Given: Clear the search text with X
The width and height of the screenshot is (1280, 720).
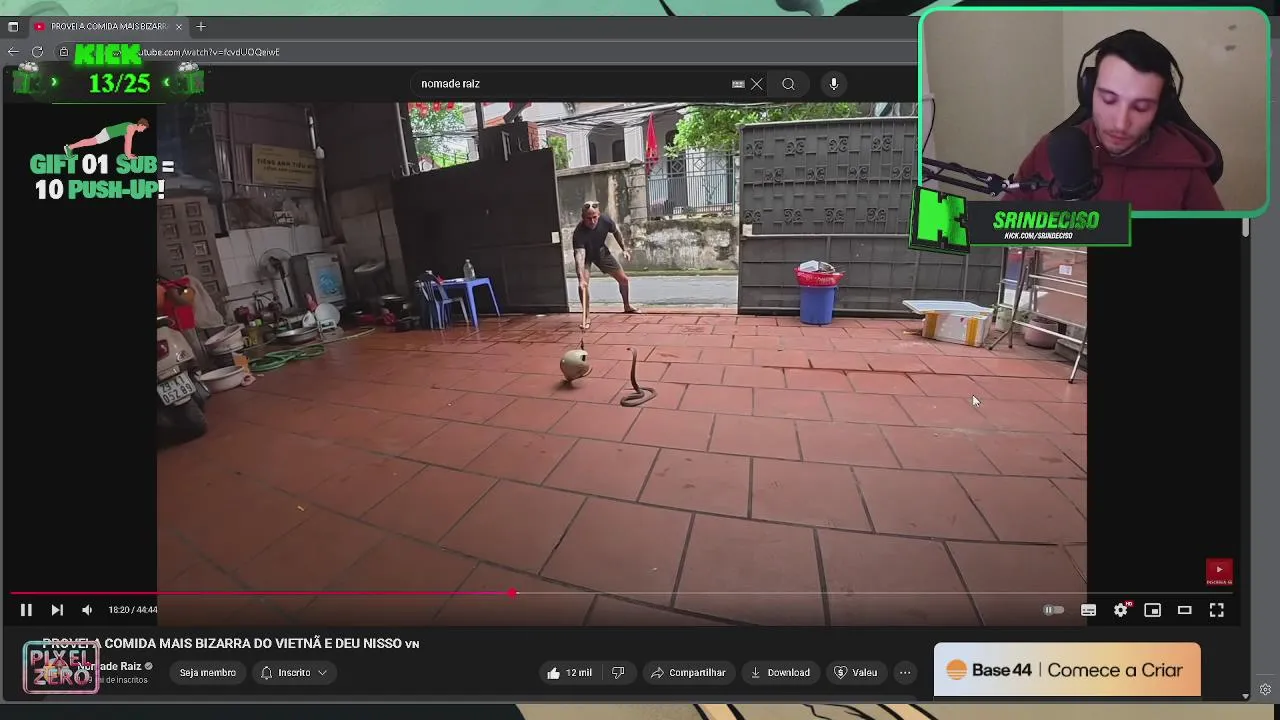Looking at the screenshot, I should click(757, 84).
